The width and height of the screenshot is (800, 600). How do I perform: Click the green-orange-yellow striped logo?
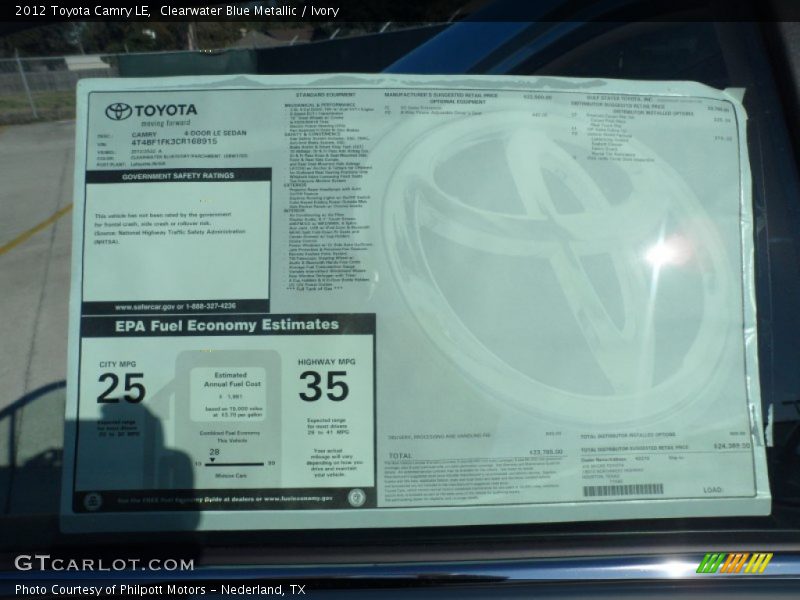point(733,563)
